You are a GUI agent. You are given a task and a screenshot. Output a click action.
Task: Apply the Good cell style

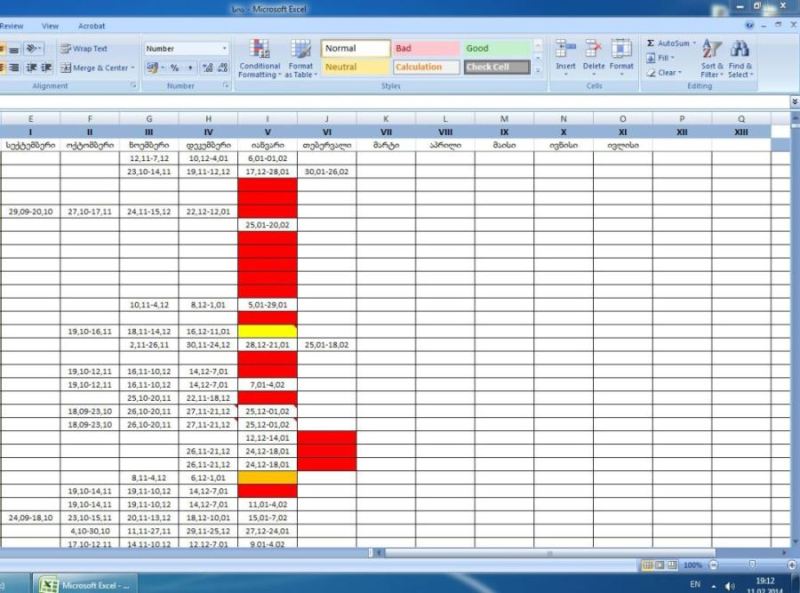[x=496, y=48]
